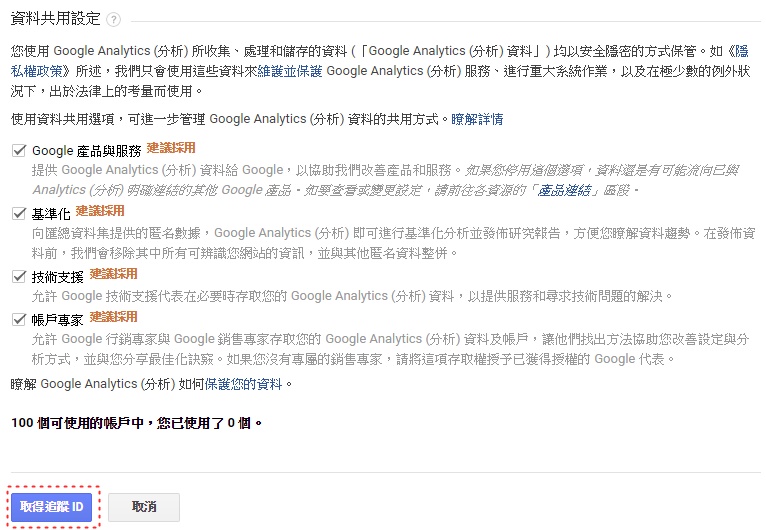
Task: Open the 產品連結 link in italic text
Action: [564, 190]
